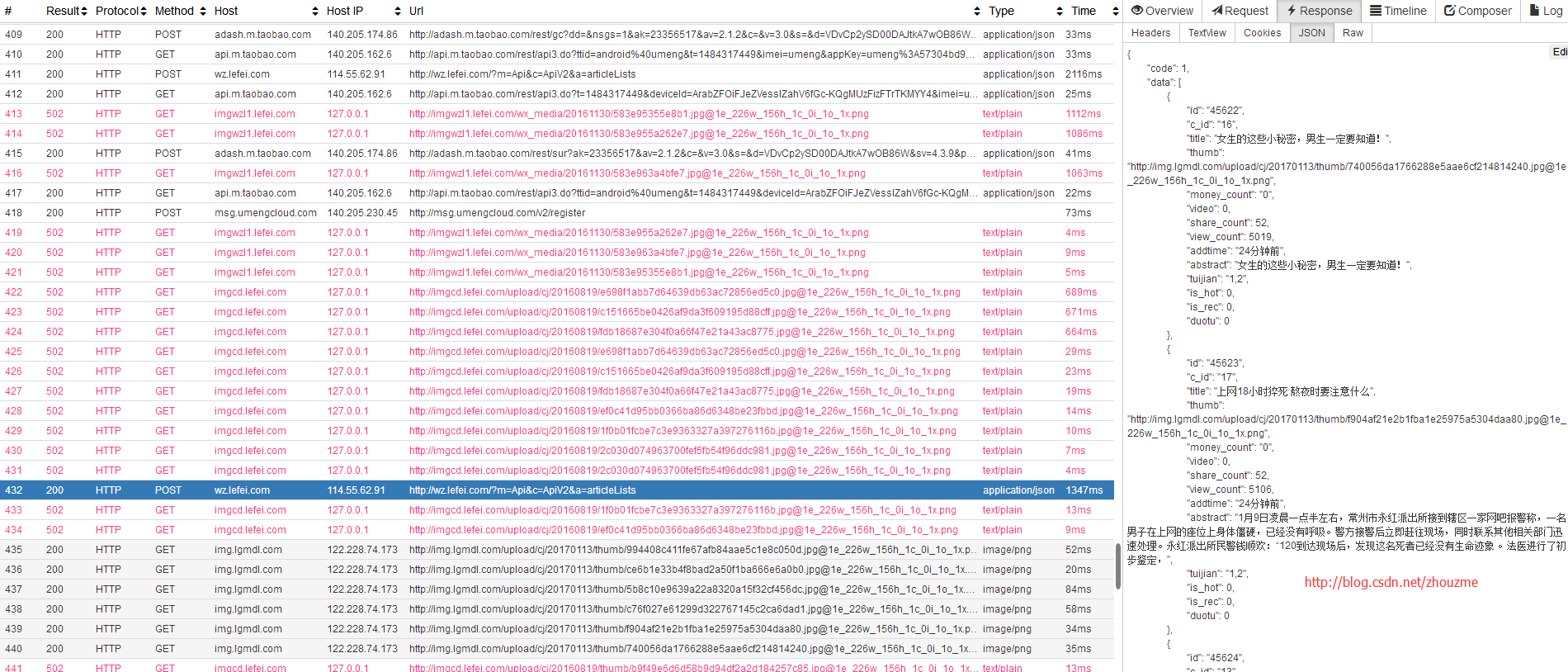Image resolution: width=1568 pixels, height=672 pixels.
Task: Click the # column header
Action: (8, 11)
